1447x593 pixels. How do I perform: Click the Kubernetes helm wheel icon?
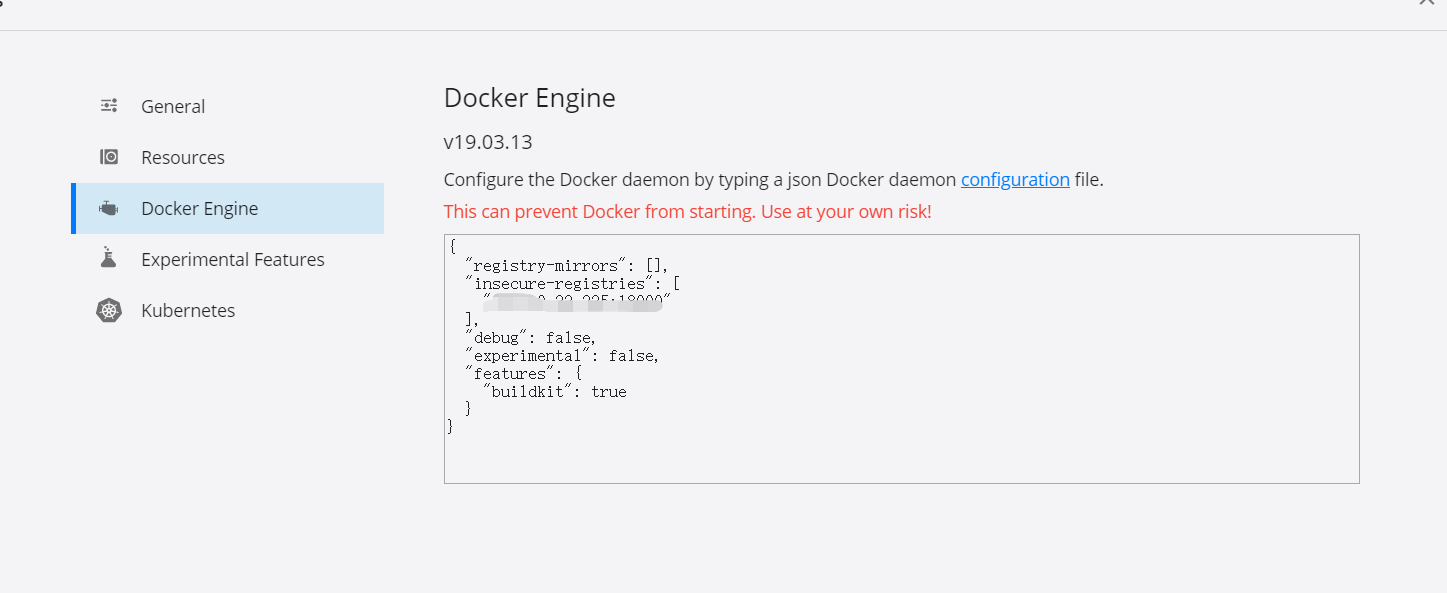(108, 310)
